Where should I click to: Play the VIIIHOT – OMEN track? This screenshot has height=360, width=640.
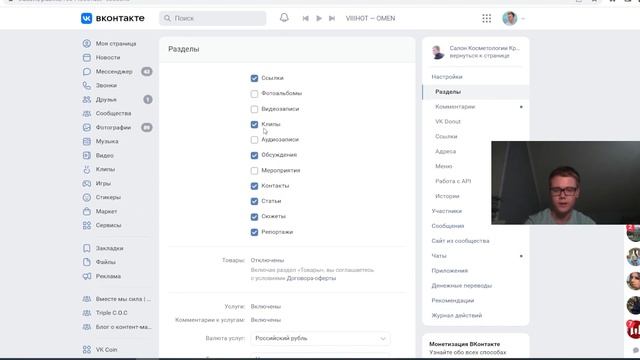(319, 18)
